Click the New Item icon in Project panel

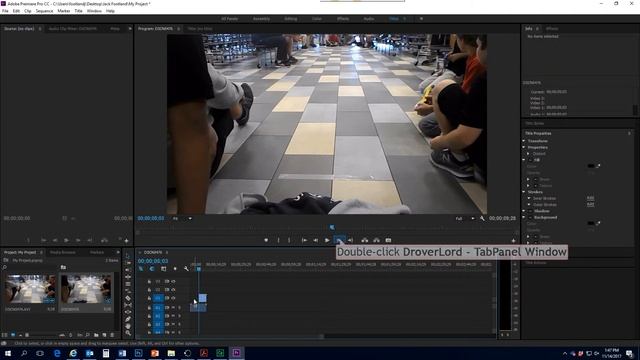[x=104, y=335]
